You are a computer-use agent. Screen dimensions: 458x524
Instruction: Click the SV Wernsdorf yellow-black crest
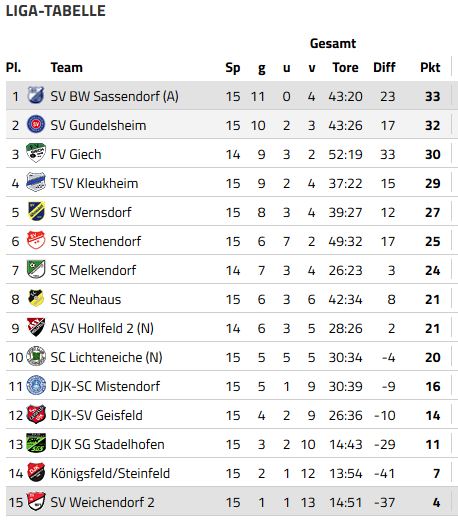click(x=36, y=211)
